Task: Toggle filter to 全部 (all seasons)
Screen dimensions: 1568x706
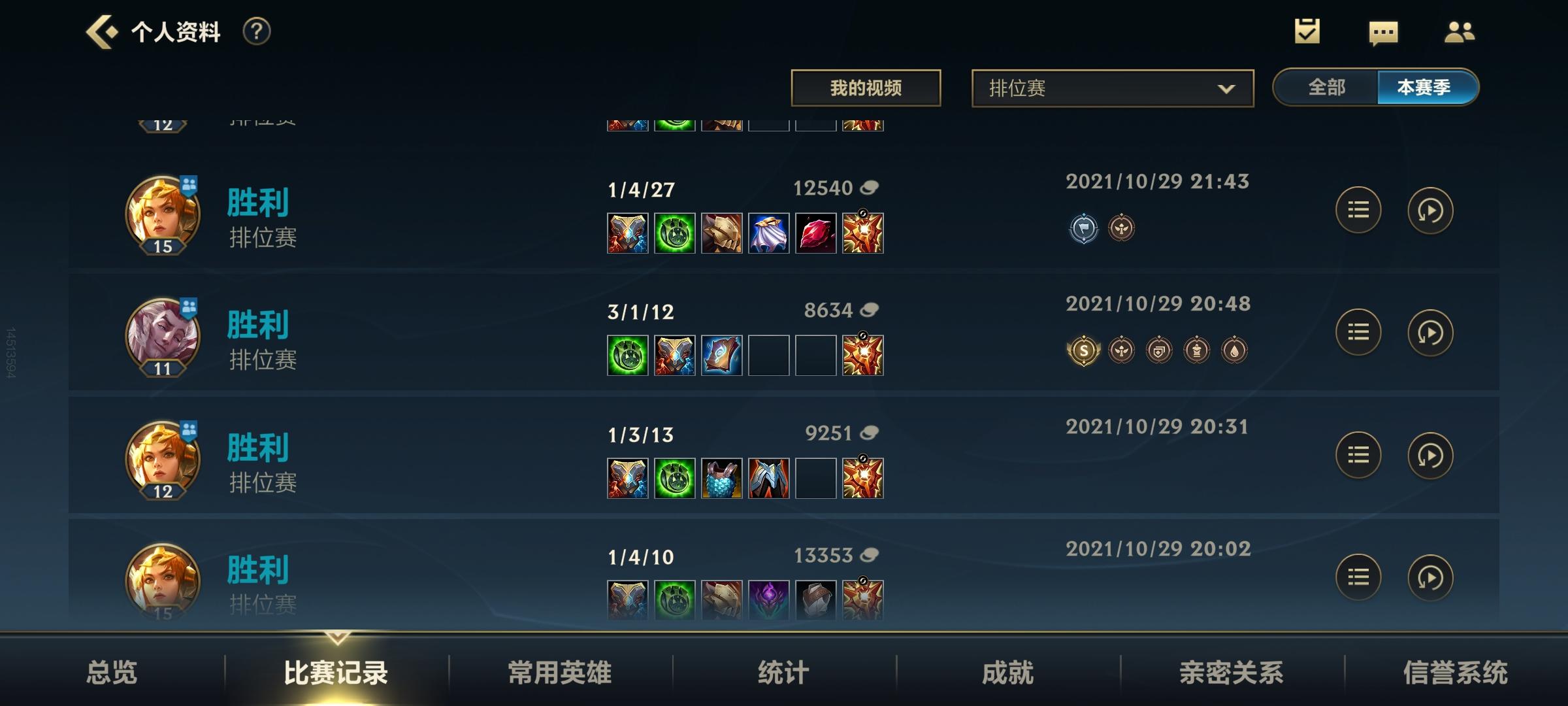Action: coord(1326,87)
